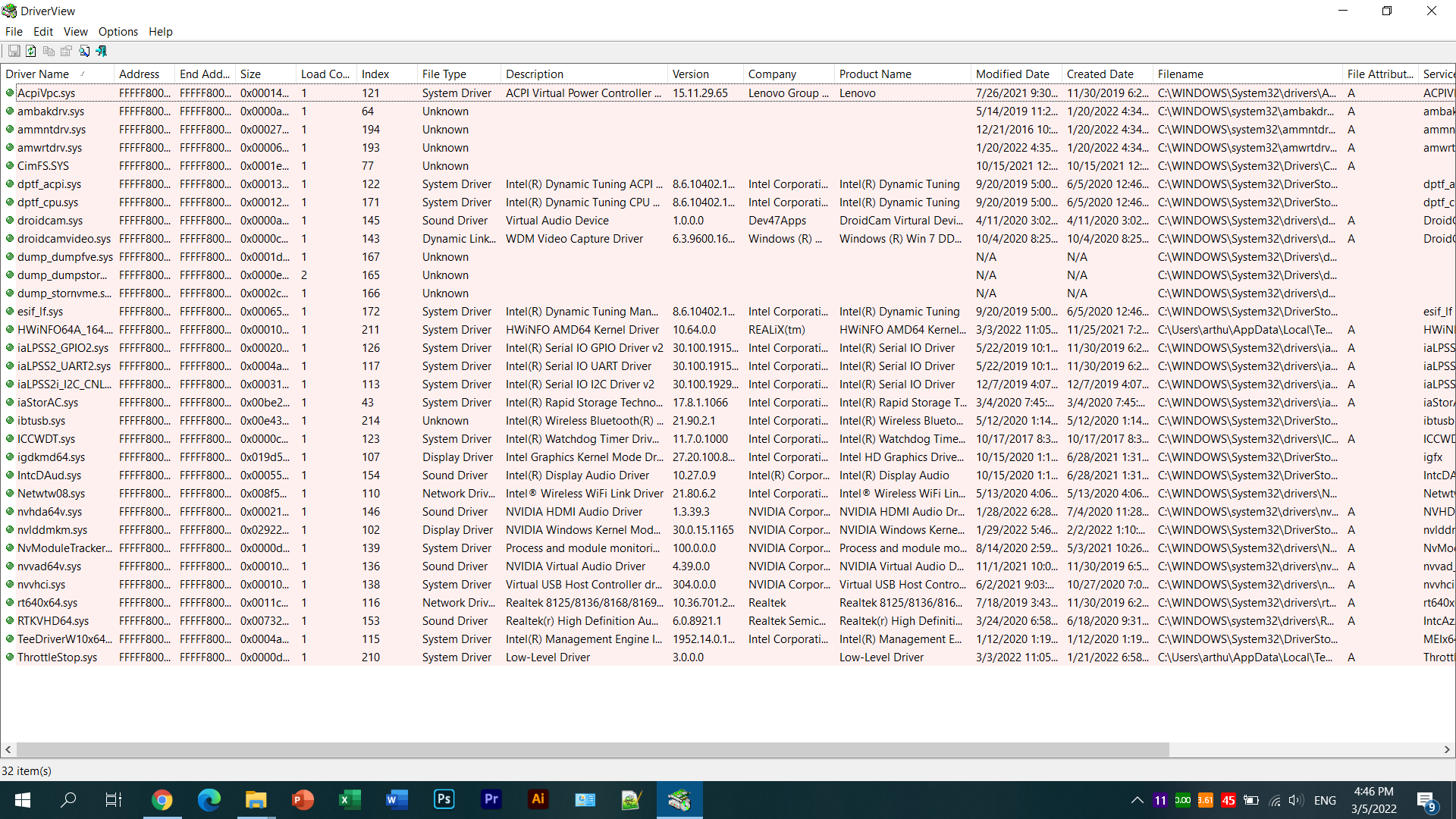Open the volume control in system tray
Screen dimensions: 1456x819
tap(1295, 800)
